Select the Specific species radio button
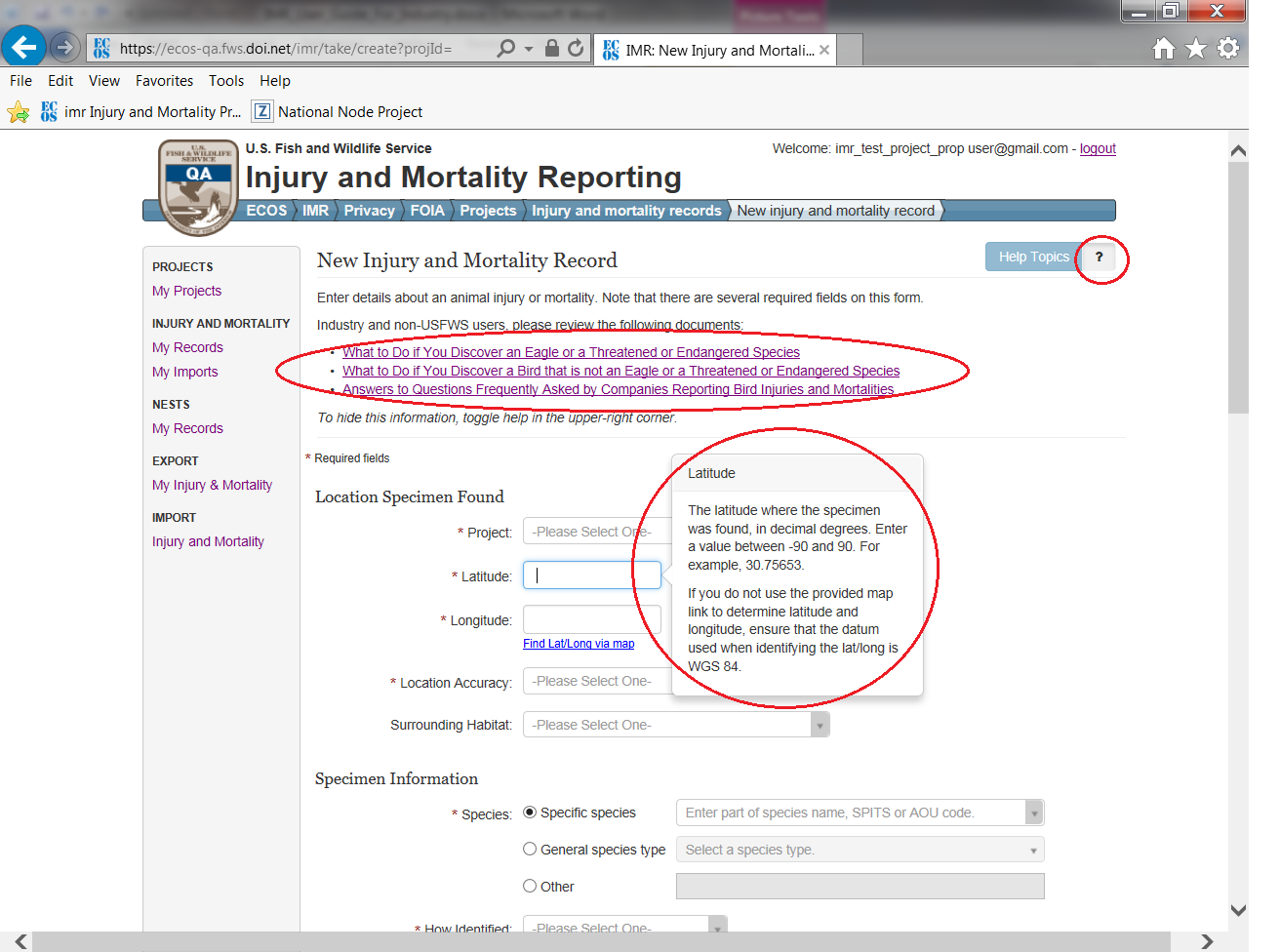The width and height of the screenshot is (1280, 952). pos(530,813)
